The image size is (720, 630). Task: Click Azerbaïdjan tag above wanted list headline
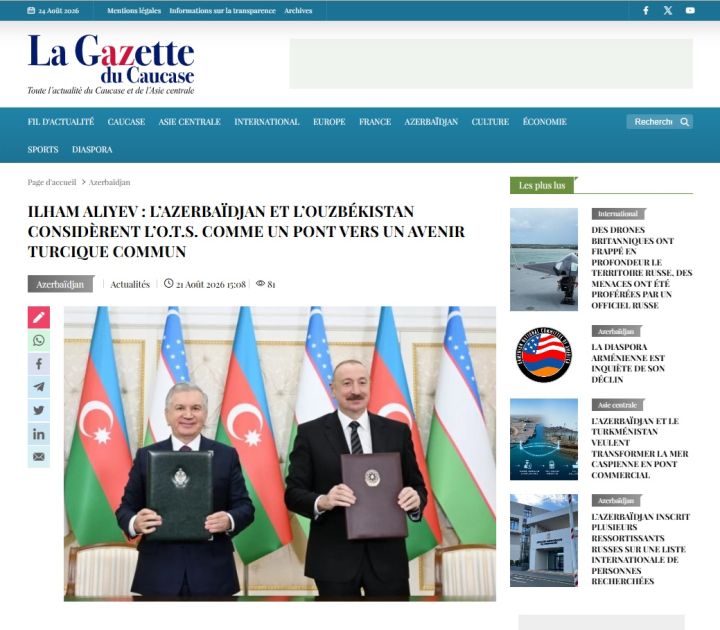pos(616,501)
